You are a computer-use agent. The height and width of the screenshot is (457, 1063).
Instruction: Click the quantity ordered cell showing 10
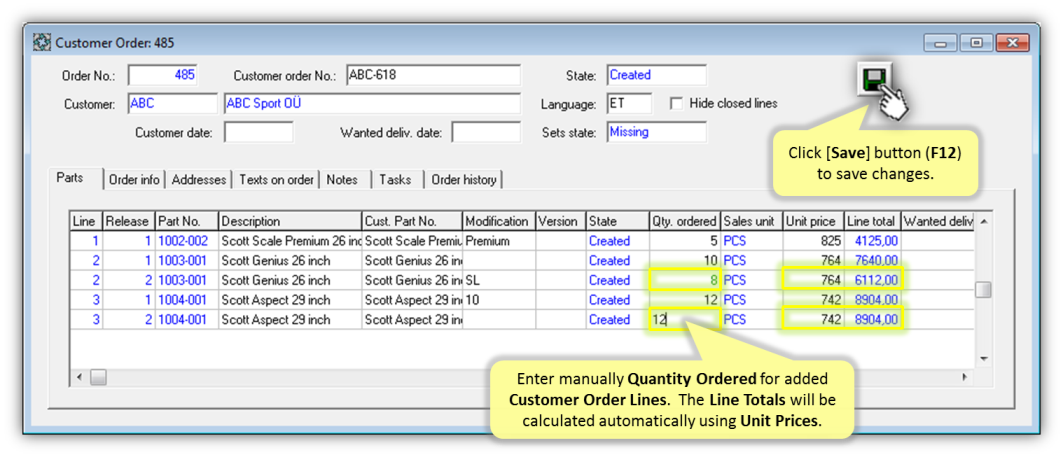685,260
